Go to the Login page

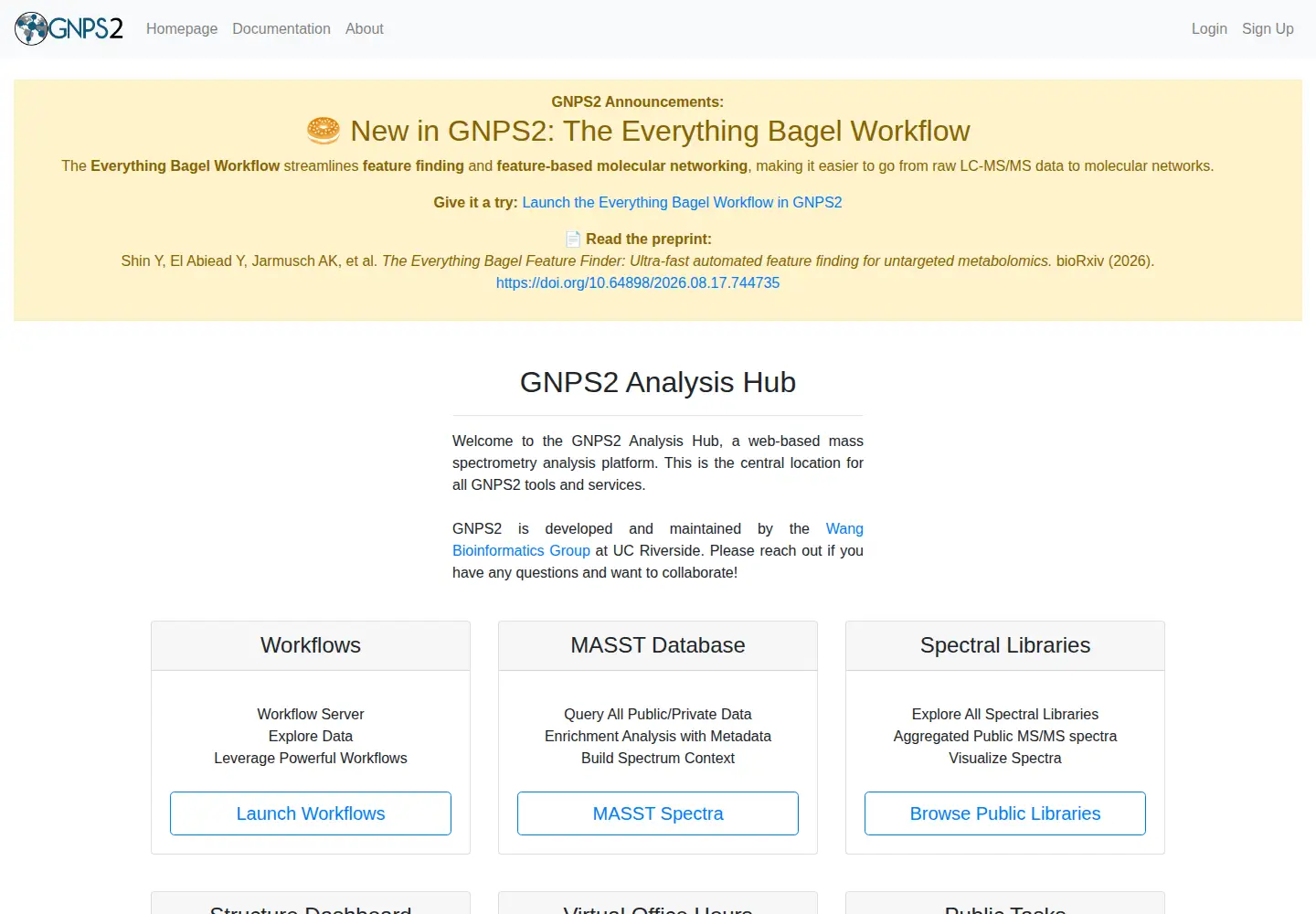coord(1209,28)
